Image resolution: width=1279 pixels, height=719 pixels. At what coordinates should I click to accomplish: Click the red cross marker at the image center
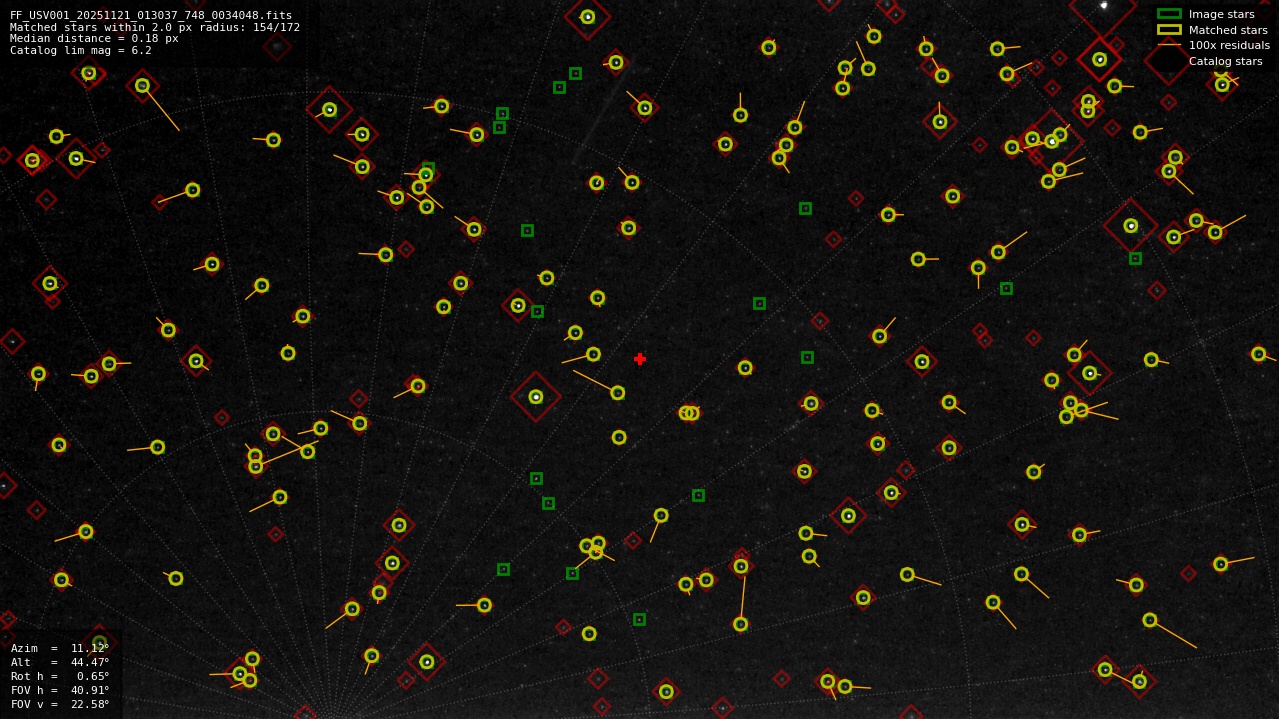640,359
